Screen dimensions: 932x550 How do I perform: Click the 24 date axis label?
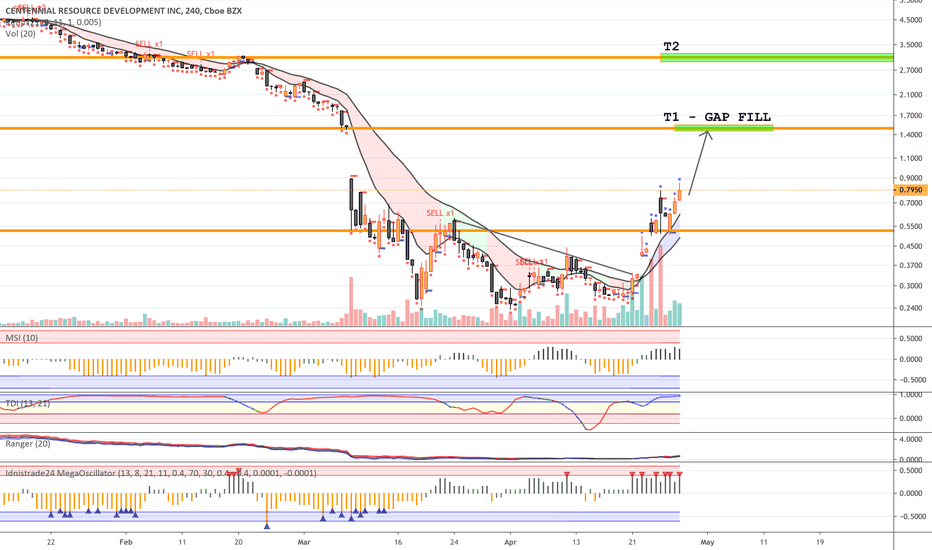point(455,542)
